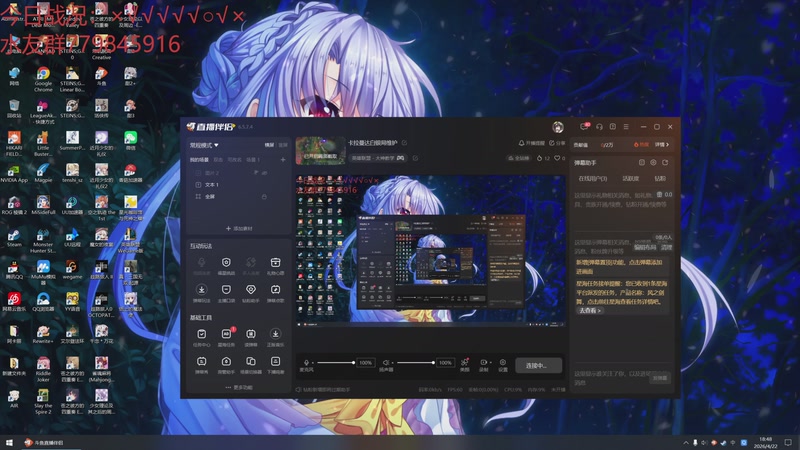Viewport: 800px width, 450px height.
Task: Toggle visibility of the 全屏 source
Action: click(x=264, y=197)
